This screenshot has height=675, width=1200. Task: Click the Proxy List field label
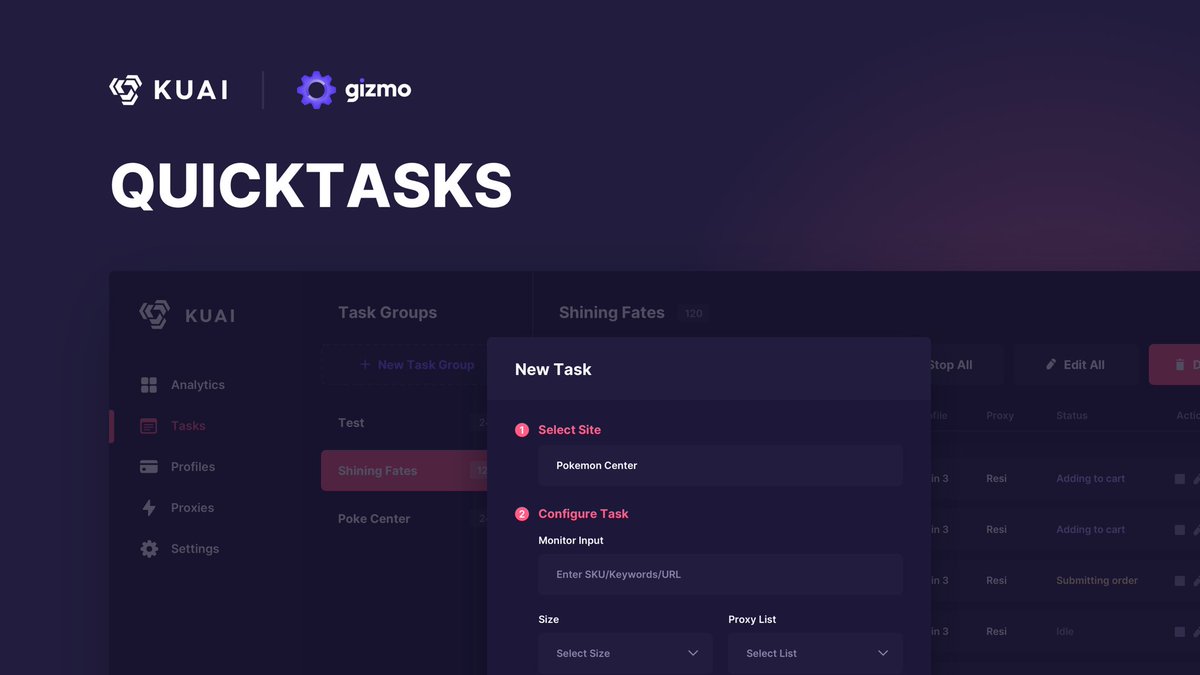(752, 620)
